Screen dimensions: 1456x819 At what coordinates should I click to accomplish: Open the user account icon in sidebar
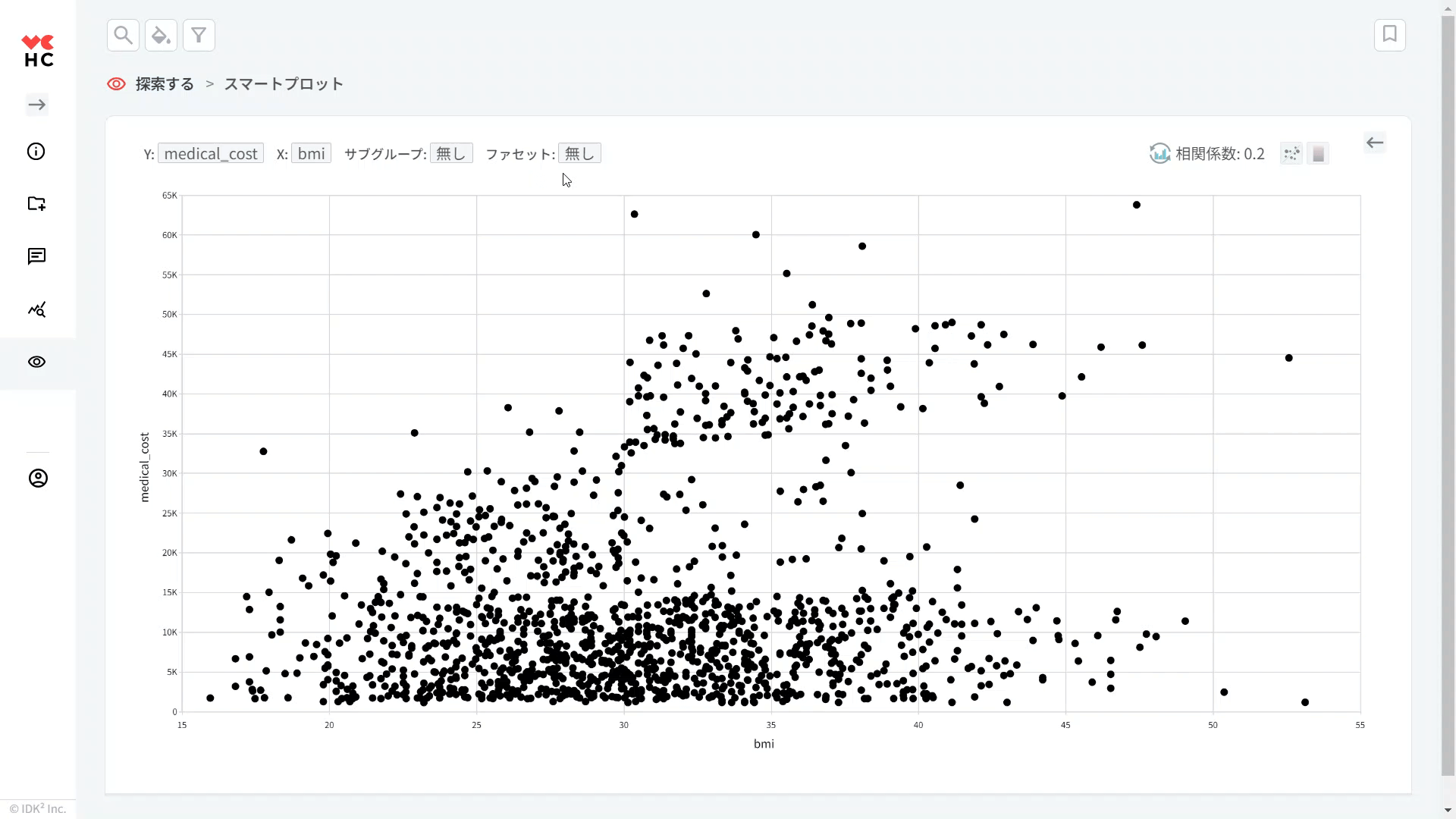pos(38,479)
